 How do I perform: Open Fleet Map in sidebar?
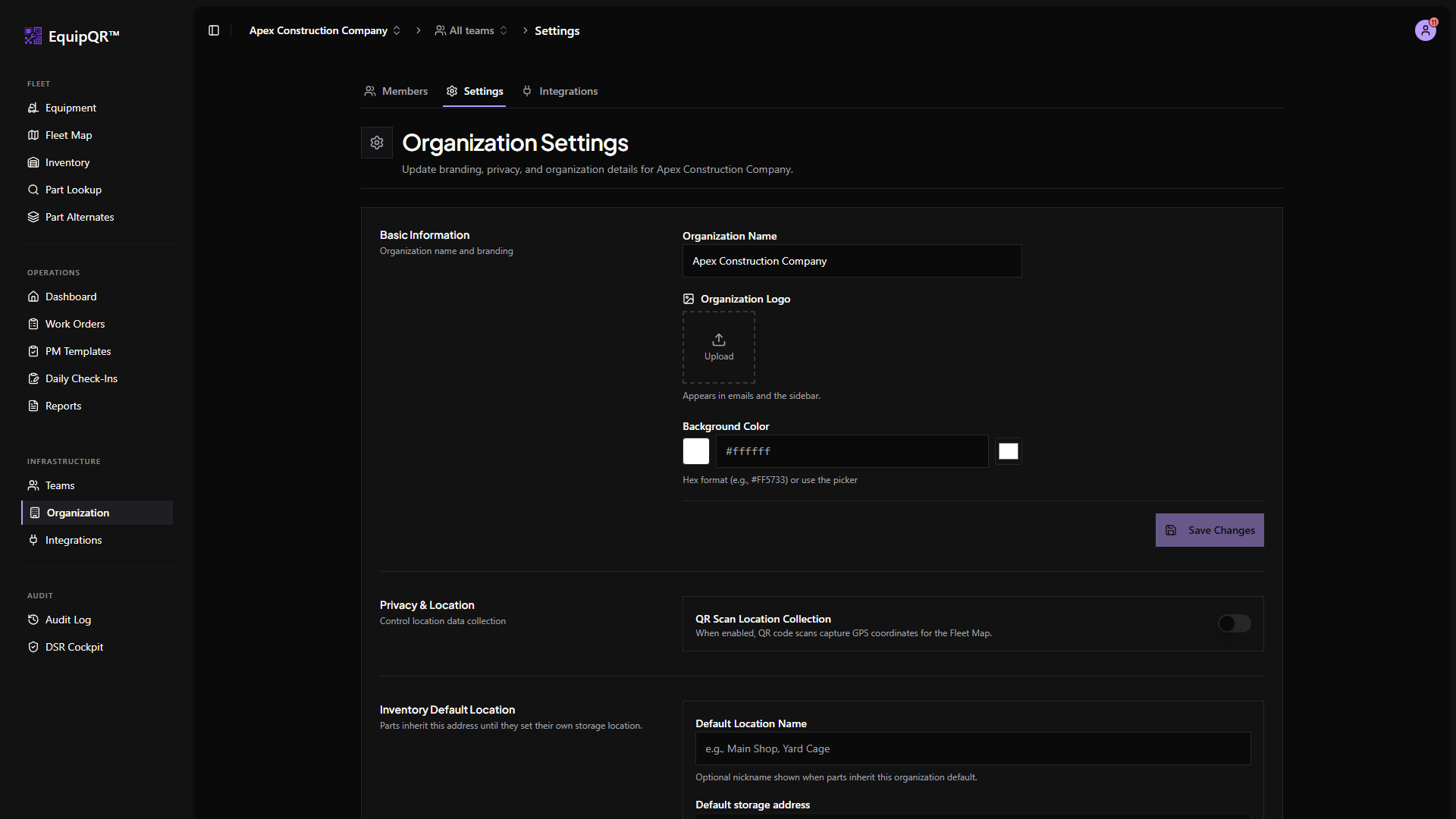coord(99,135)
